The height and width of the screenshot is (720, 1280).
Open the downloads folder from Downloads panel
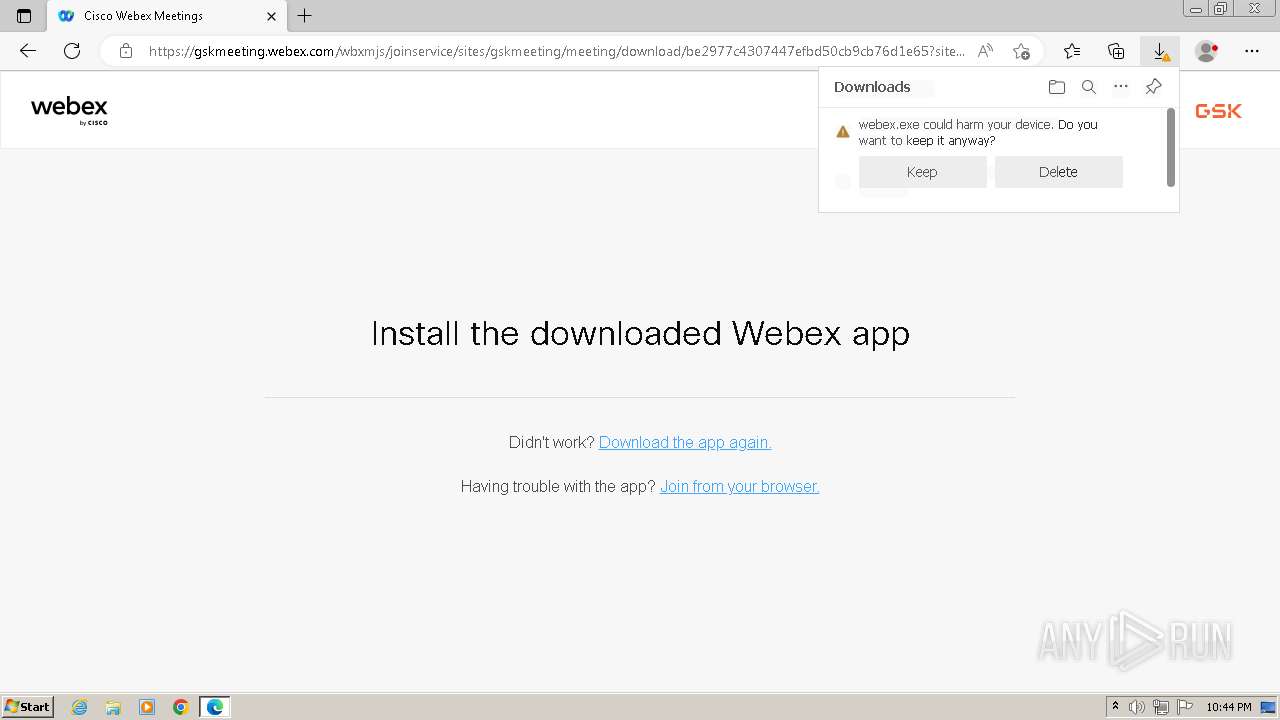[1057, 87]
